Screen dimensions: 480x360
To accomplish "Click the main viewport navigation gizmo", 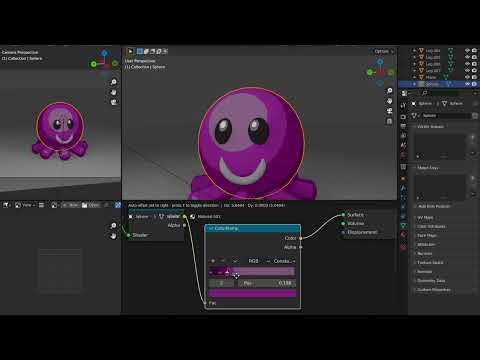I will click(380, 71).
